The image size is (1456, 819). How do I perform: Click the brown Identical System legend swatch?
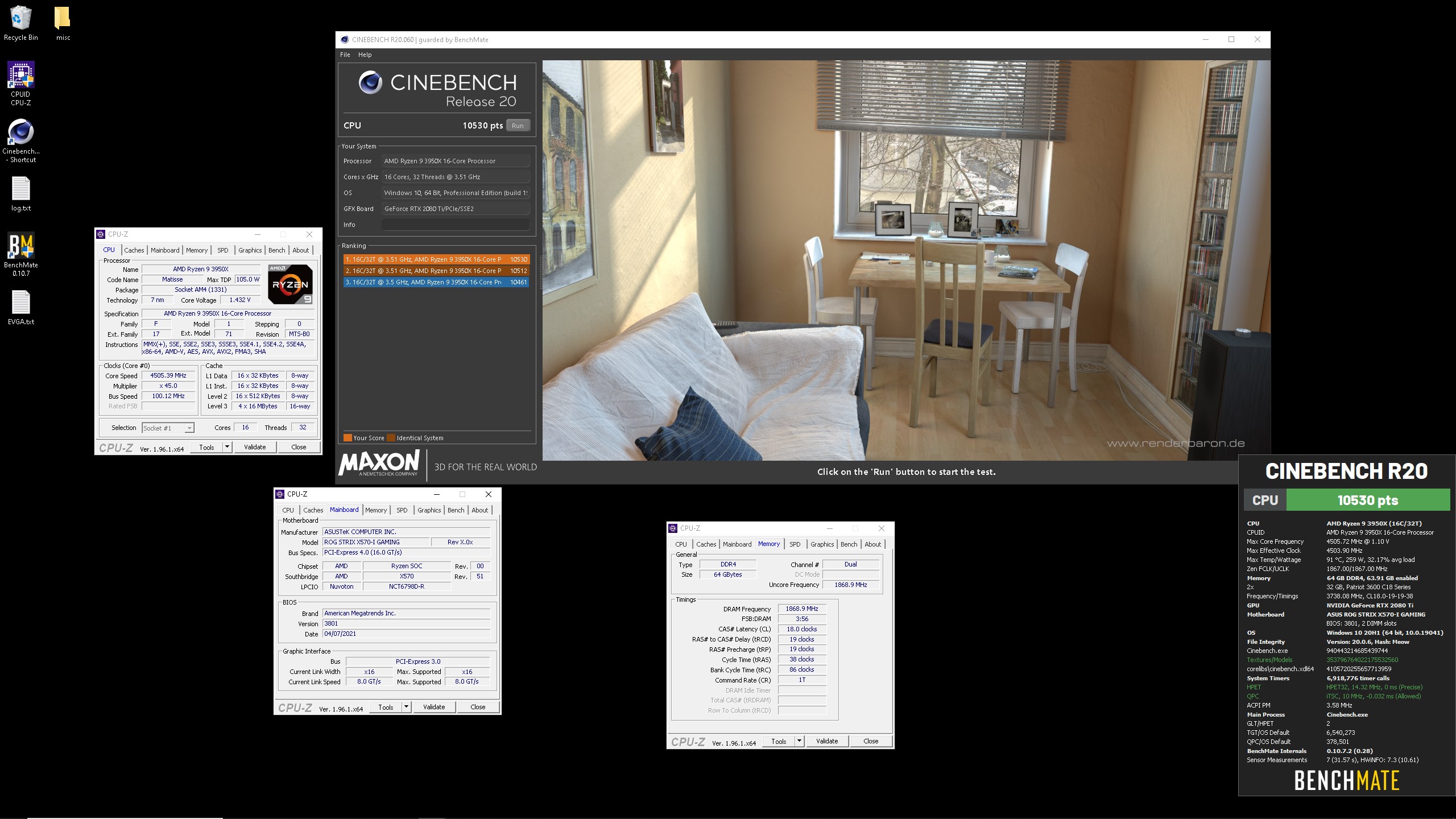[x=391, y=438]
